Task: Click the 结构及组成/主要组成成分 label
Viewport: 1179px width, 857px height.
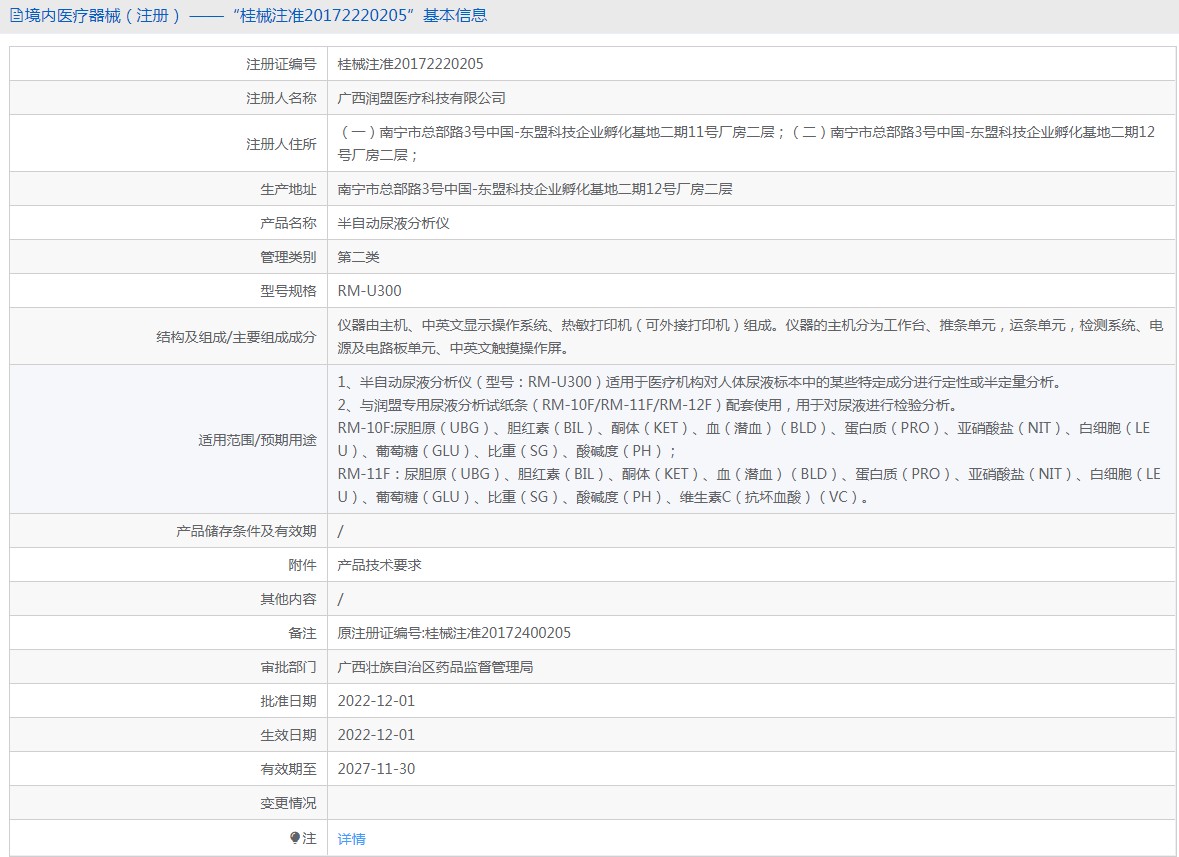Action: tap(236, 337)
